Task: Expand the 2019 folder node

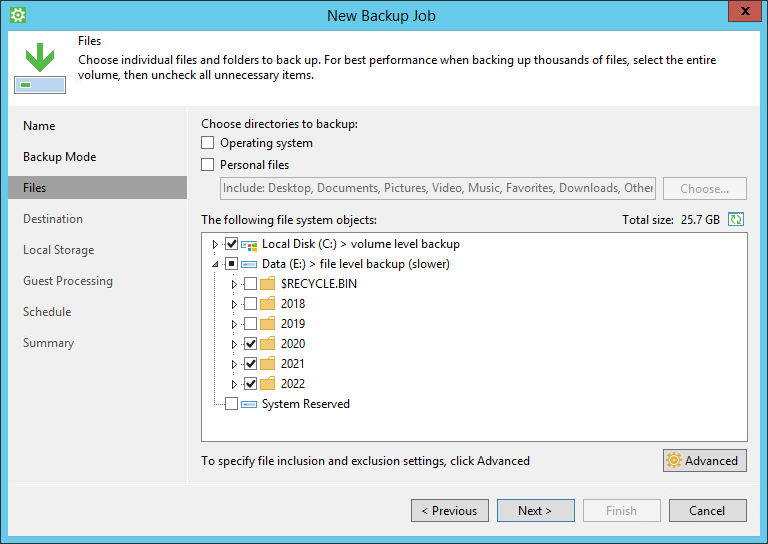Action: [x=234, y=324]
